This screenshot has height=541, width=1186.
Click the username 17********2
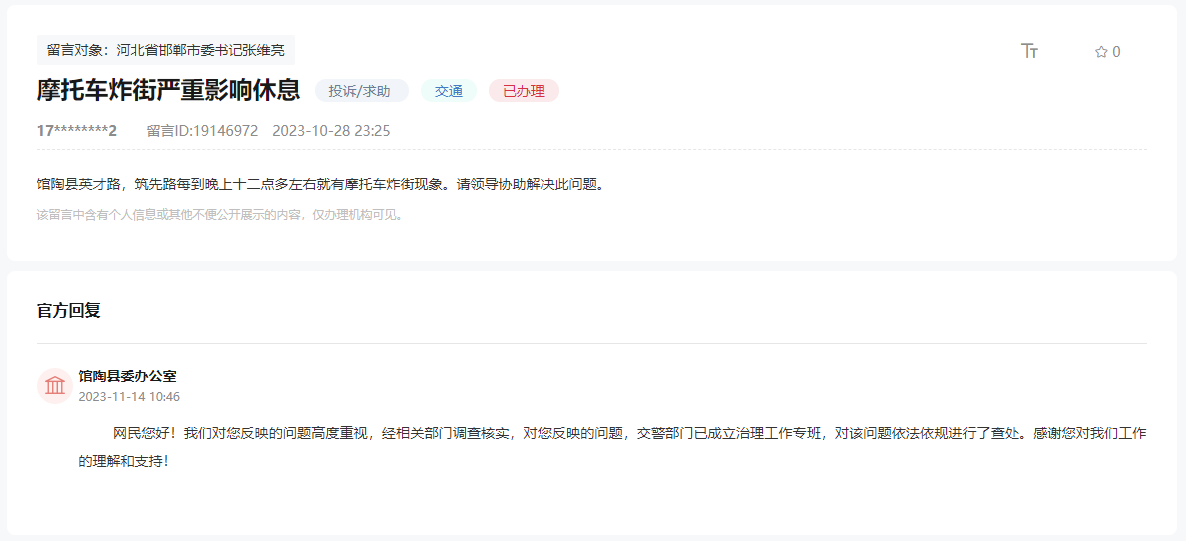pos(77,131)
